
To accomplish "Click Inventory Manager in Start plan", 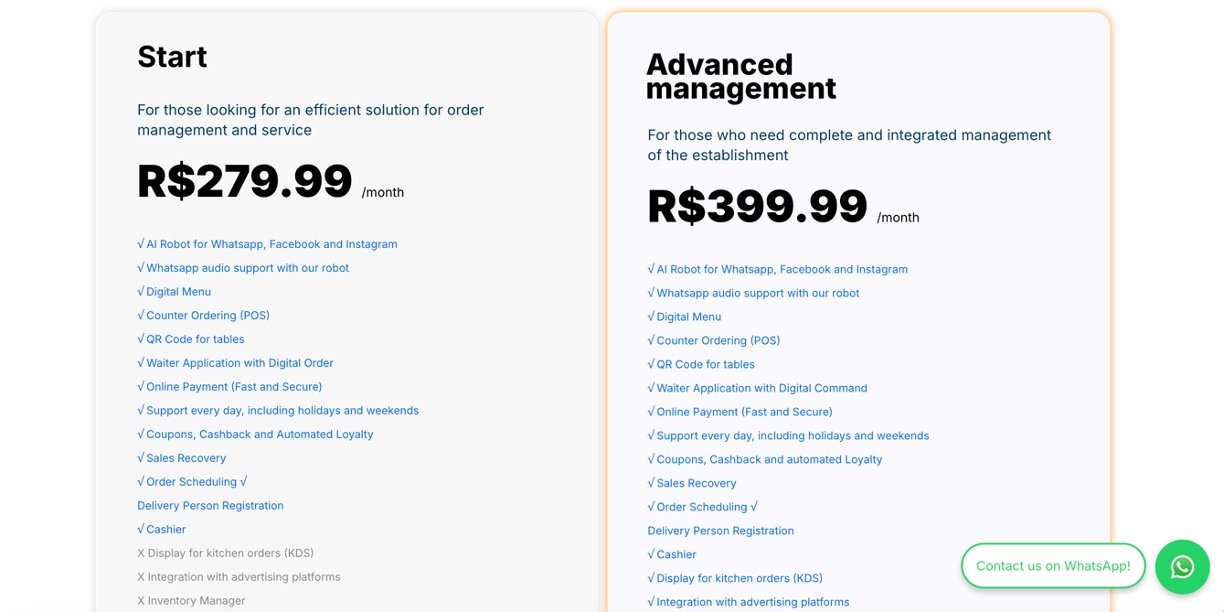I will pos(191,601).
